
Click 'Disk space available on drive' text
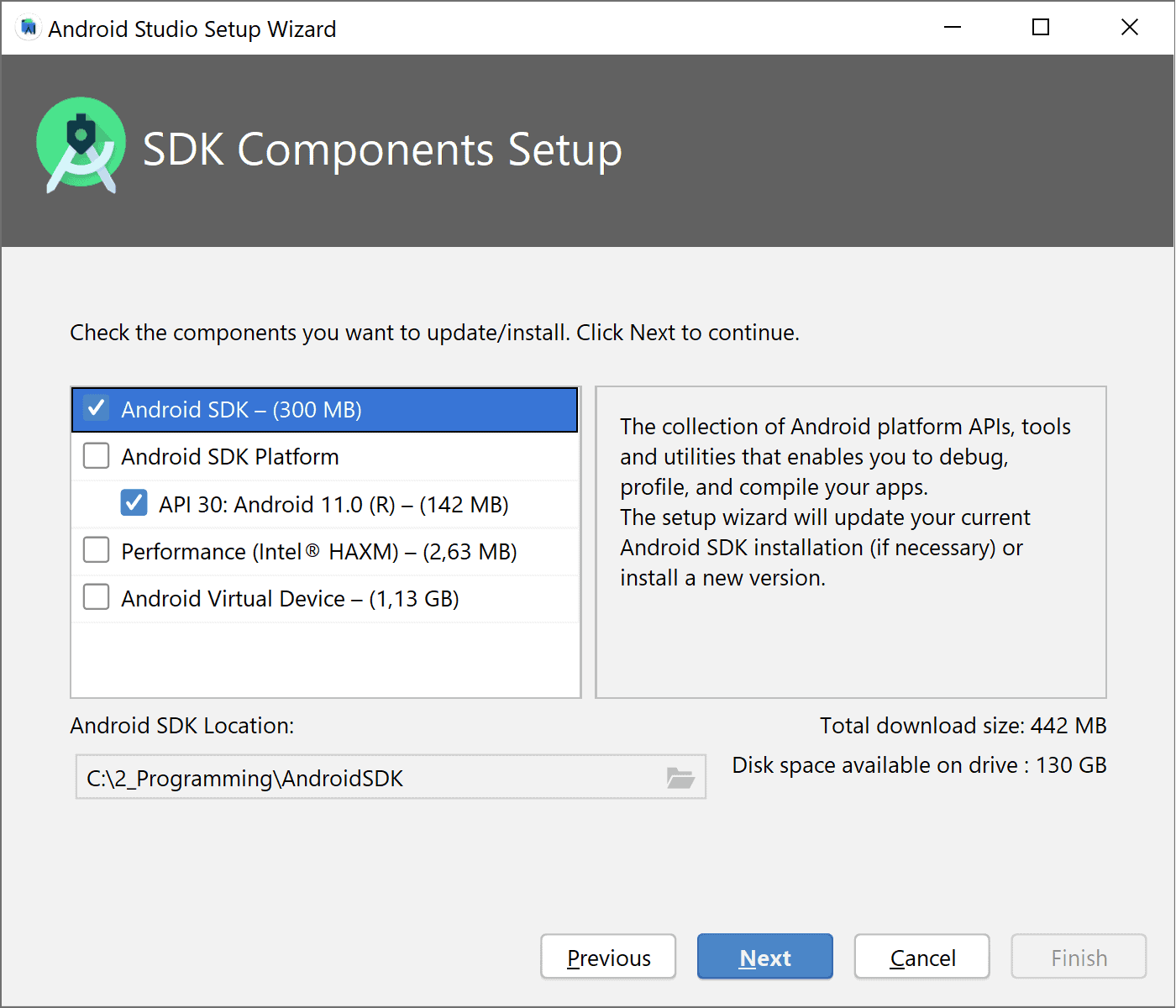click(920, 765)
